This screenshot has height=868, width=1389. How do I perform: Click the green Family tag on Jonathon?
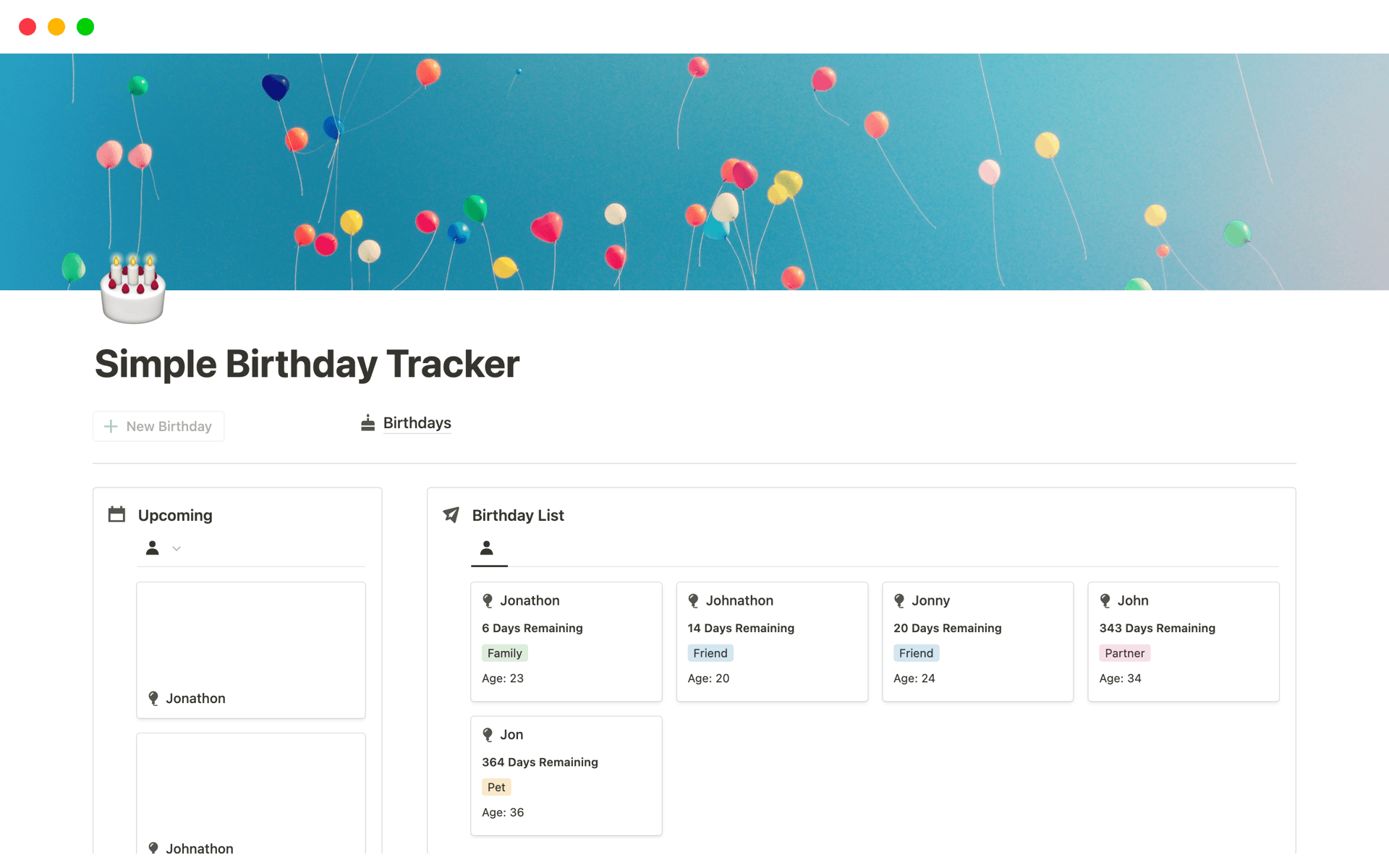(504, 653)
